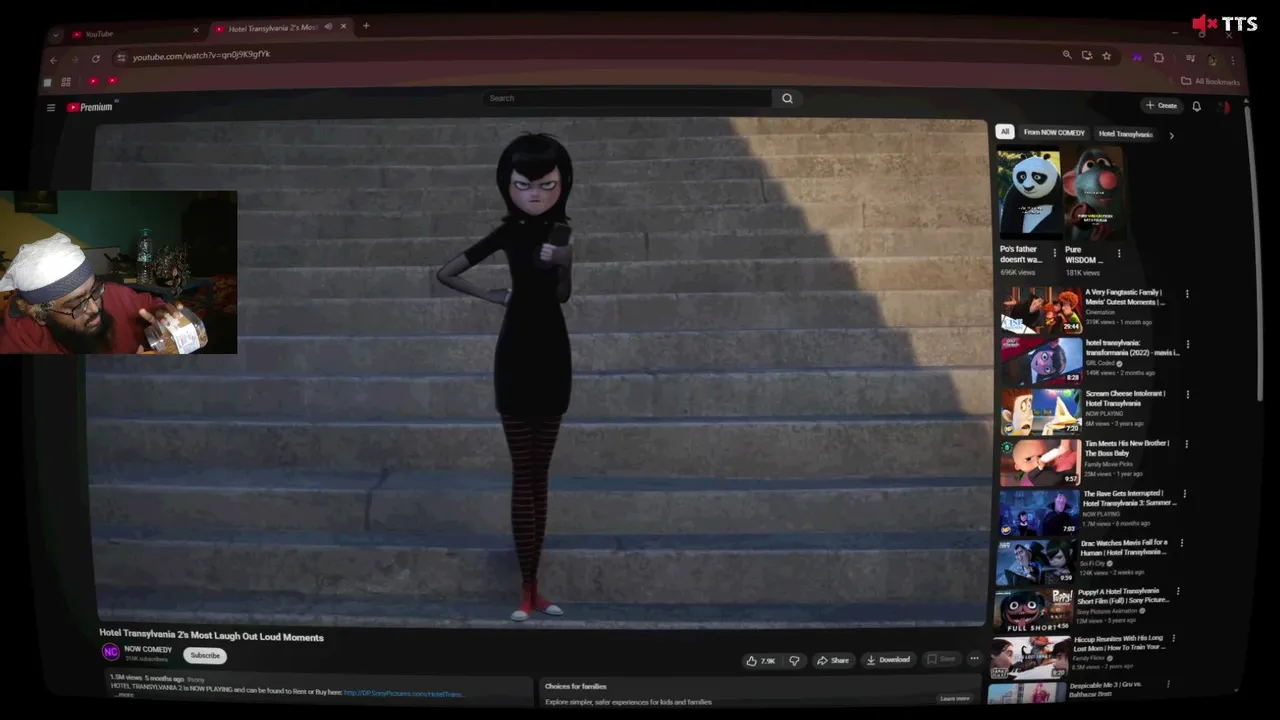
Task: Click the address bar URL
Action: (202, 55)
